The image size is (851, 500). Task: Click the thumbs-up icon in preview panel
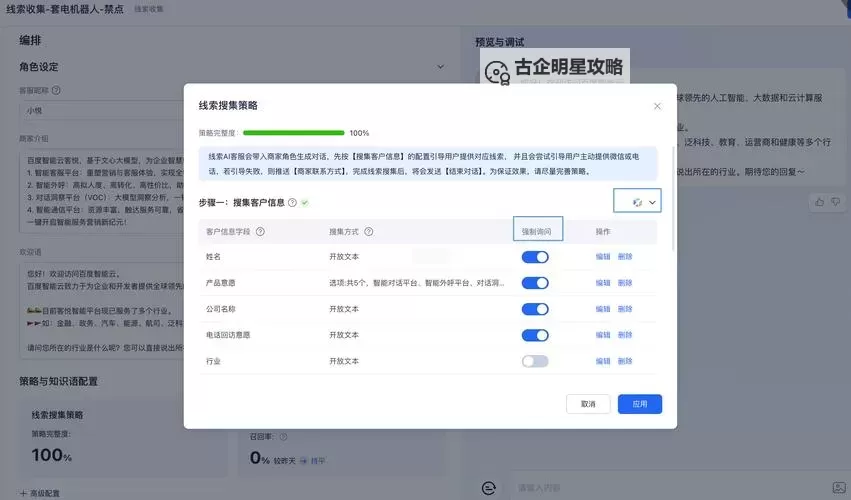click(820, 202)
